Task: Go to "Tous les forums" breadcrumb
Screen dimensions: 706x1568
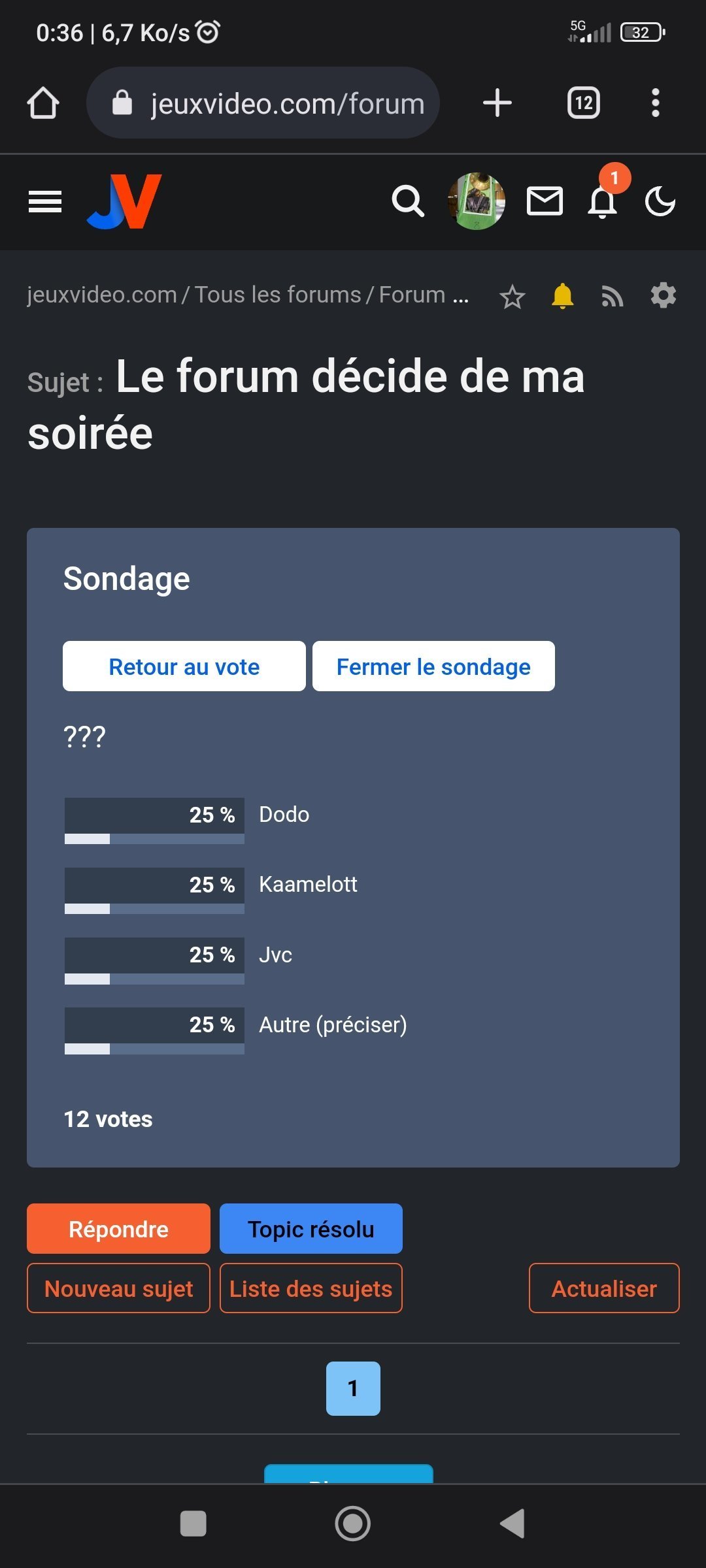Action: [278, 295]
